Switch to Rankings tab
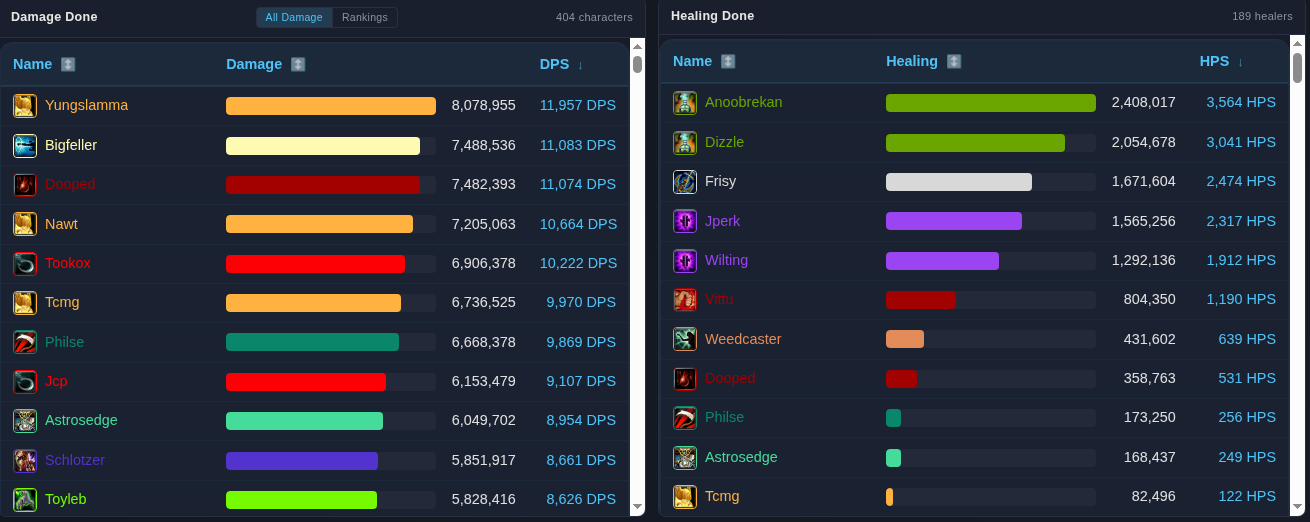The height and width of the screenshot is (522, 1310). coord(365,17)
